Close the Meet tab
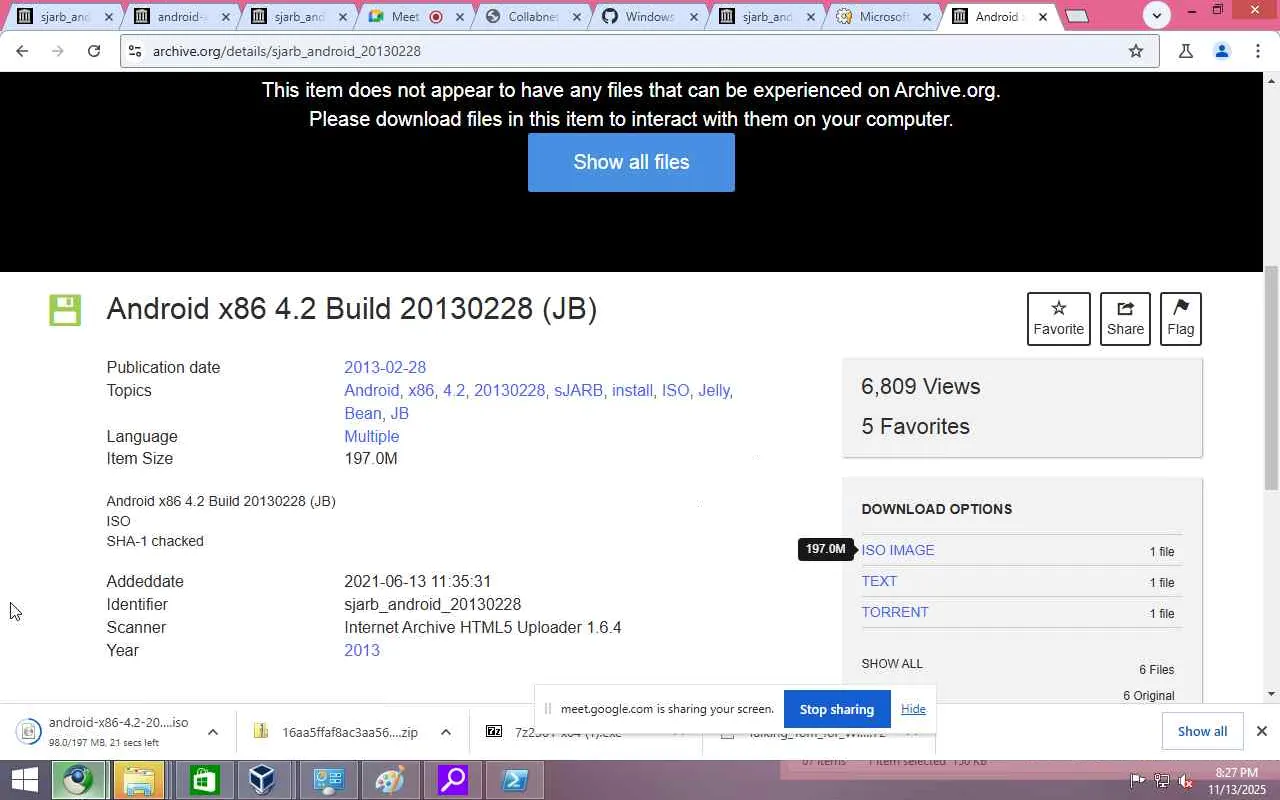Screen dimensions: 1280x800 [461, 17]
